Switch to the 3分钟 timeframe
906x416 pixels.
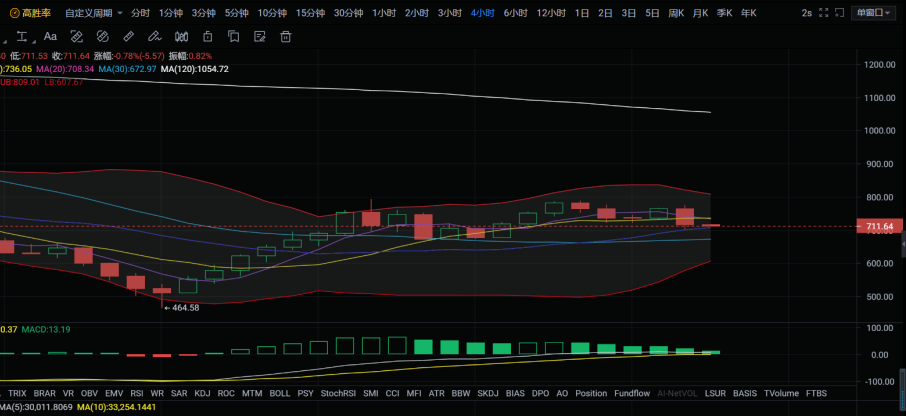point(203,13)
